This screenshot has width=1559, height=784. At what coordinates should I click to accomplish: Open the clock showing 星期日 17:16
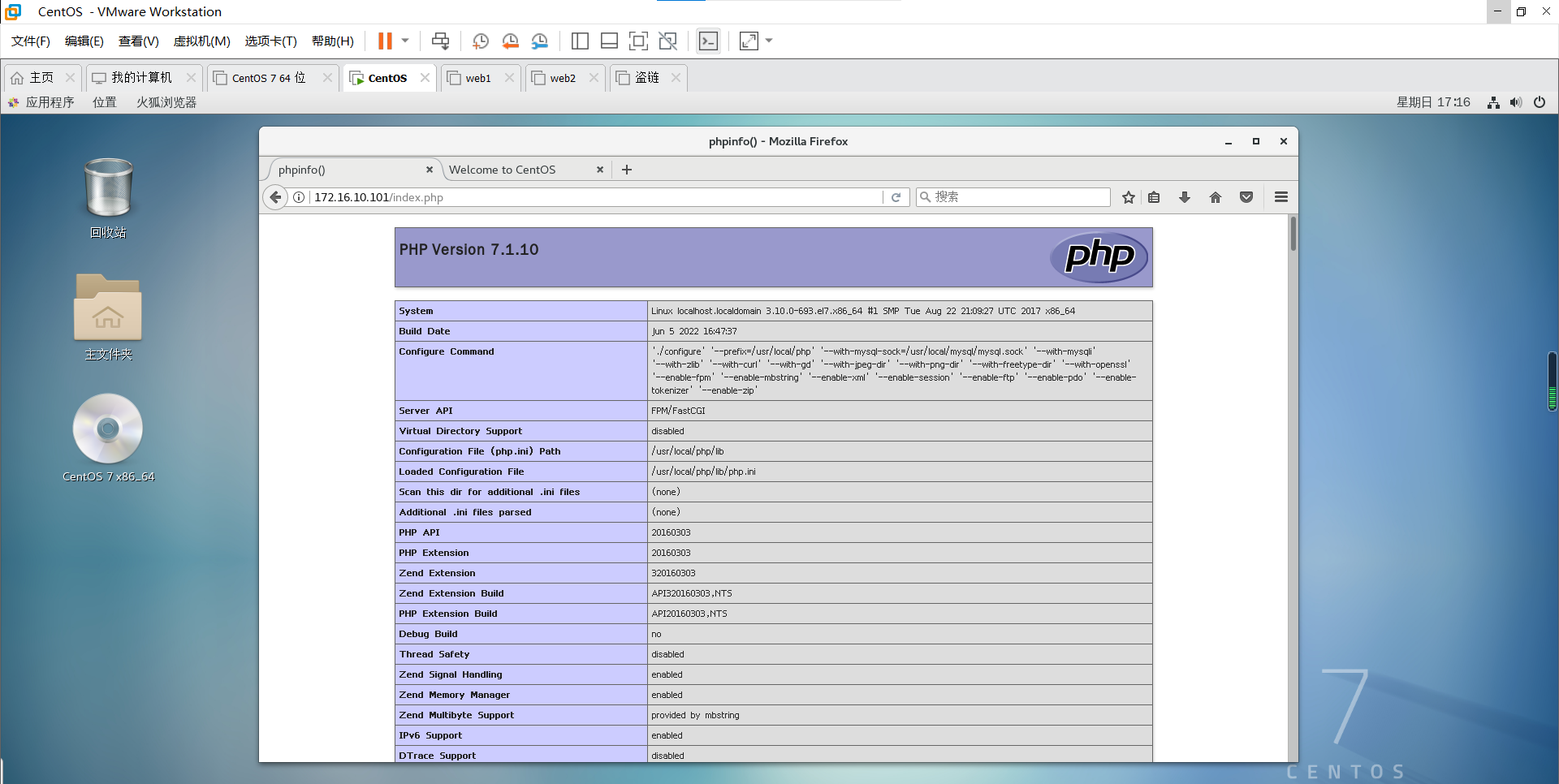[1433, 102]
